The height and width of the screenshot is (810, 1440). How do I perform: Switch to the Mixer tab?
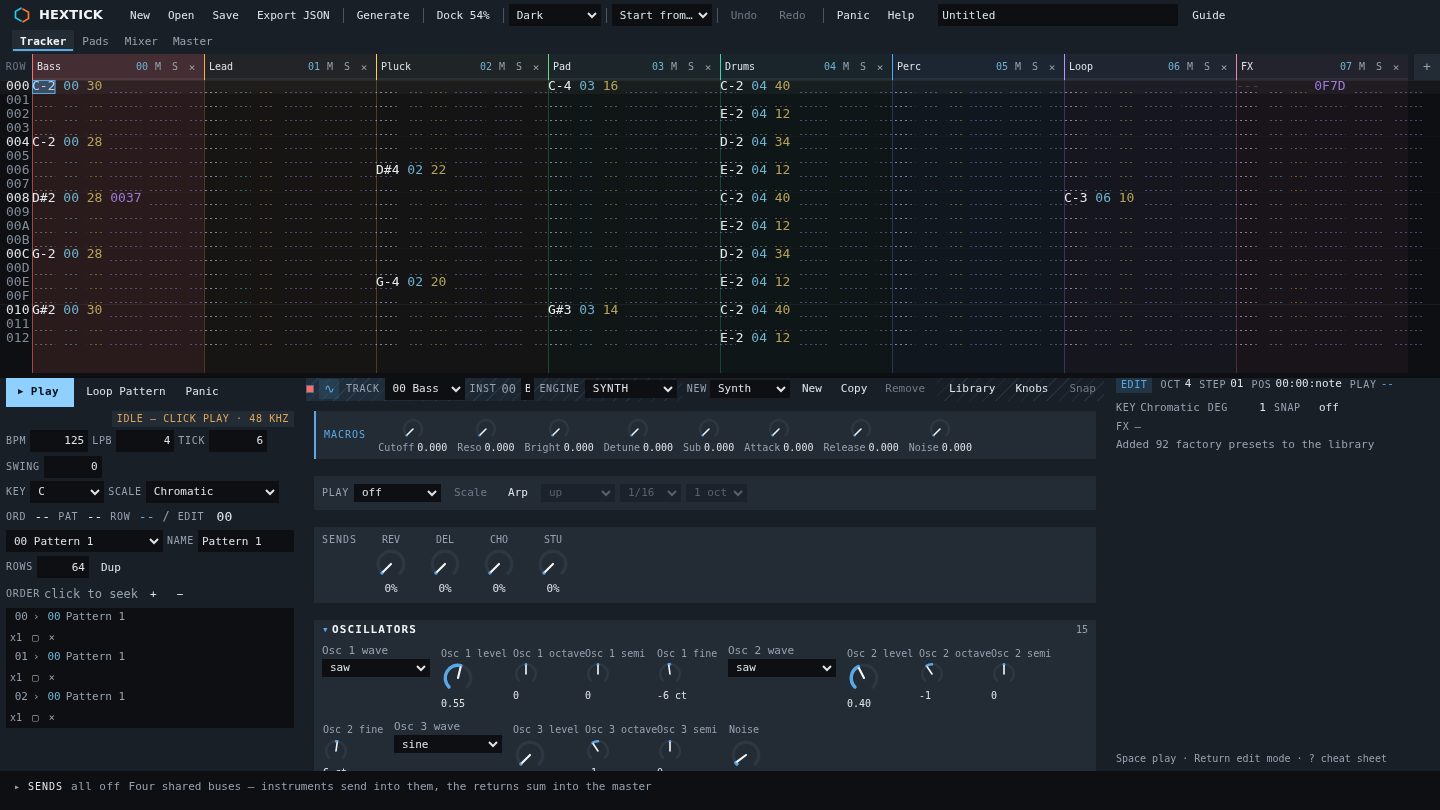tap(141, 41)
